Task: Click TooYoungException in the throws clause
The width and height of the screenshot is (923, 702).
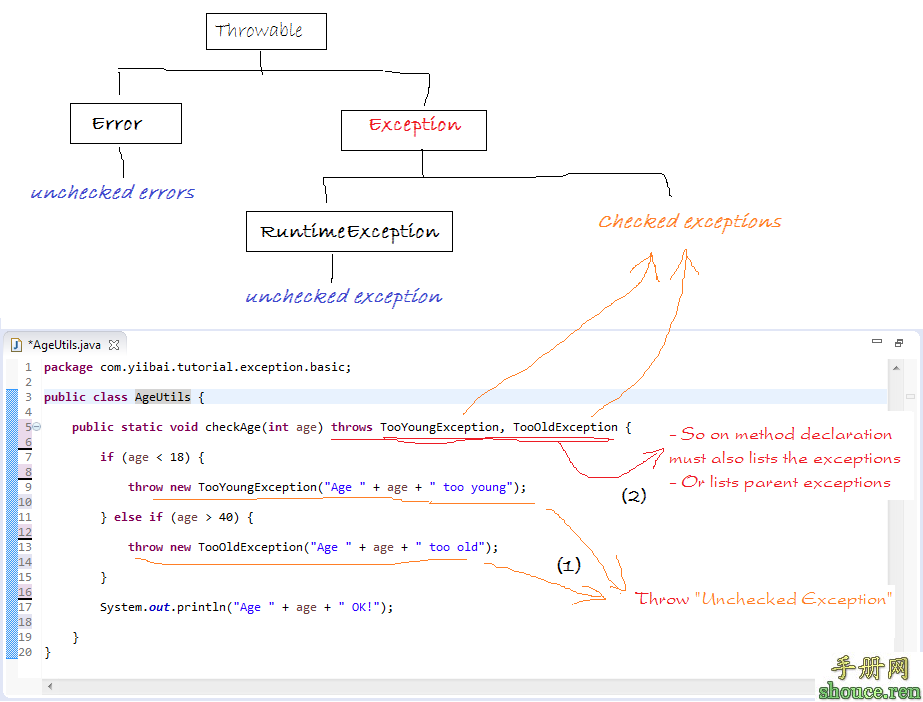Action: [439, 427]
